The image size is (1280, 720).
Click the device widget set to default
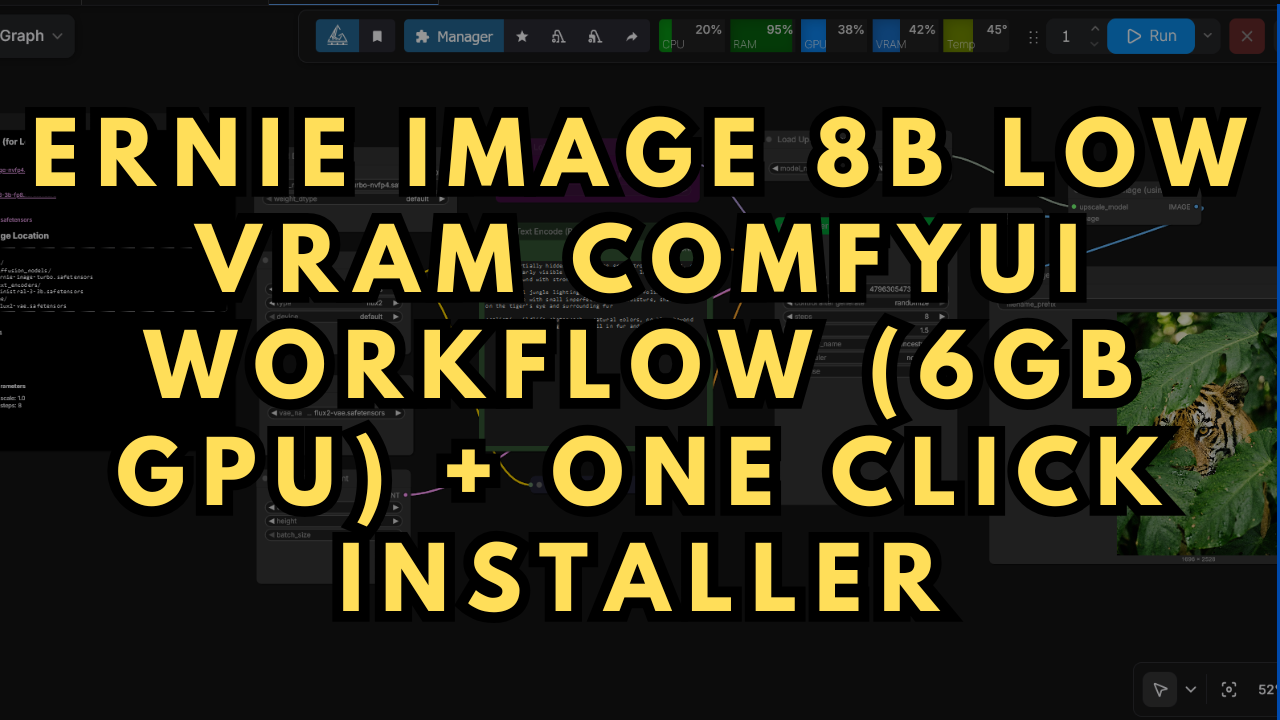tap(335, 316)
